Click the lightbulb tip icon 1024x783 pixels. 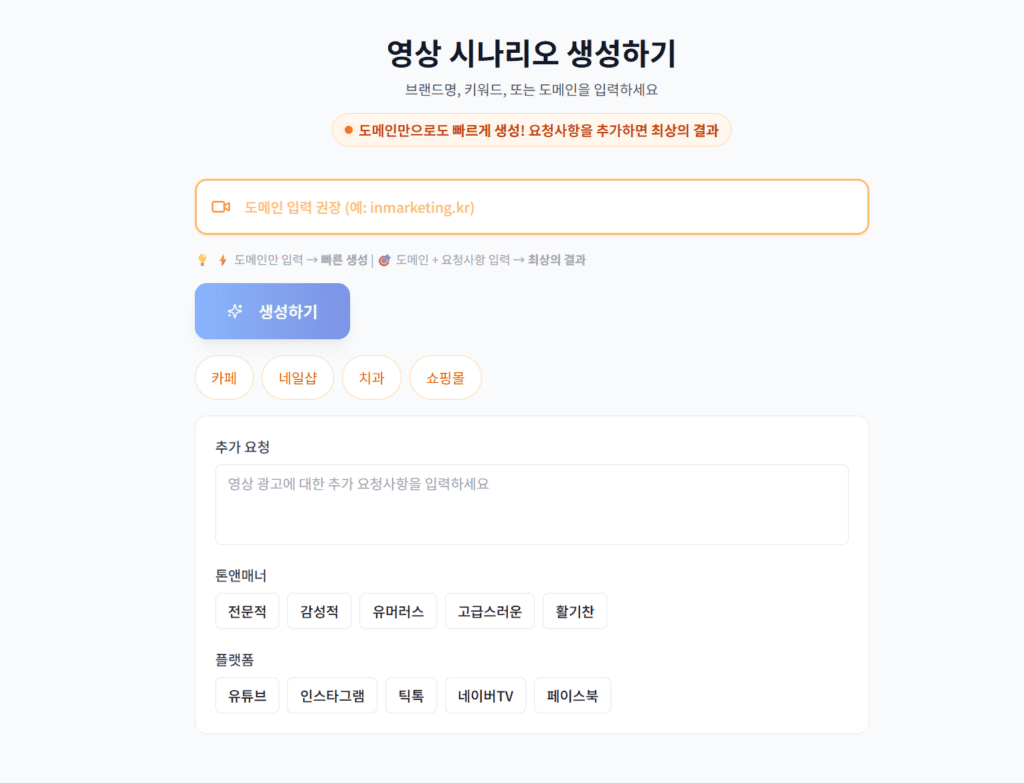202,260
